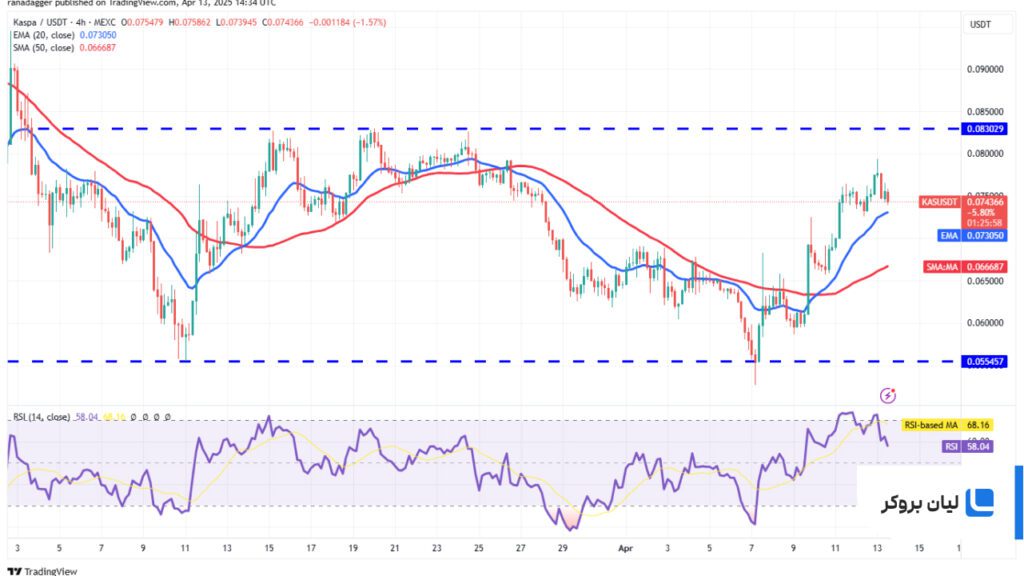The width and height of the screenshot is (1024, 576).
Task: Click the open value 0.075479
Action: tap(145, 22)
